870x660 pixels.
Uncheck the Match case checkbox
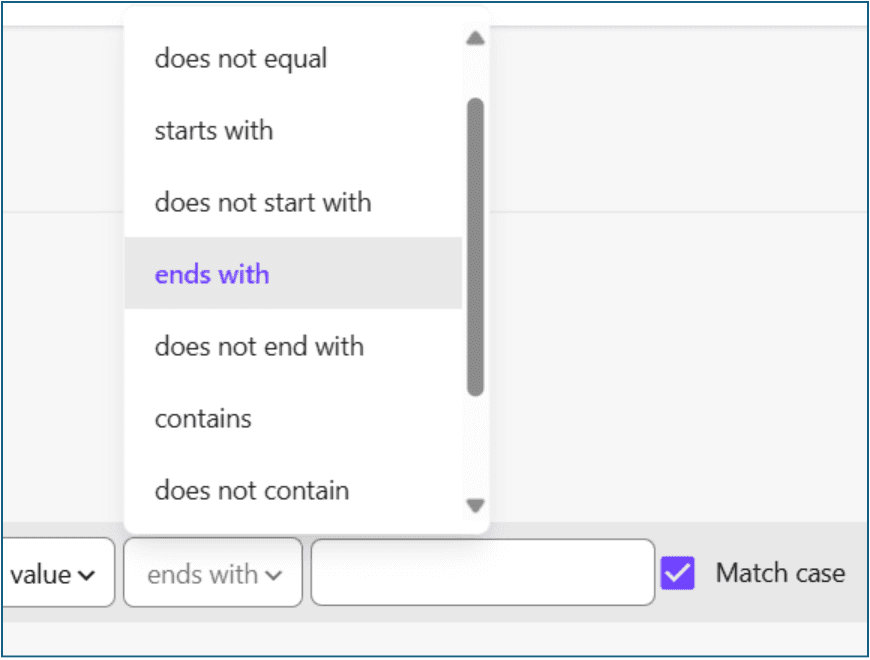pyautogui.click(x=677, y=573)
